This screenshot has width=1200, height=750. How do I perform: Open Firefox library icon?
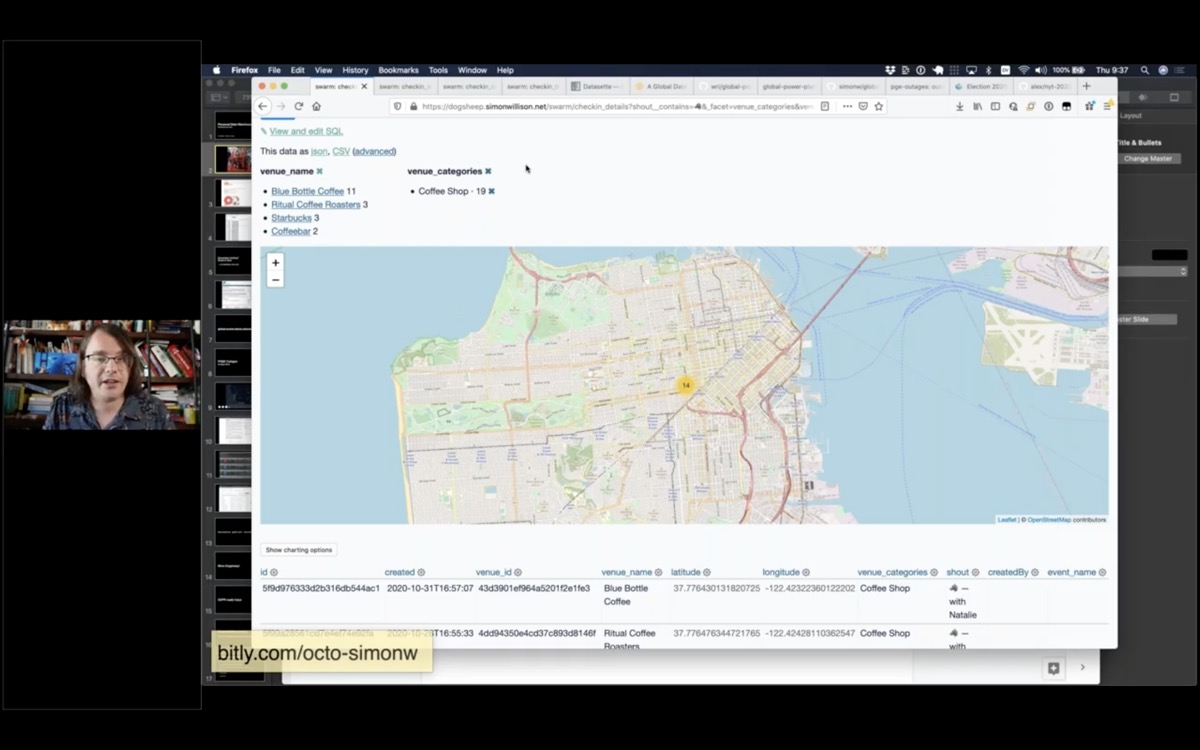click(x=977, y=106)
